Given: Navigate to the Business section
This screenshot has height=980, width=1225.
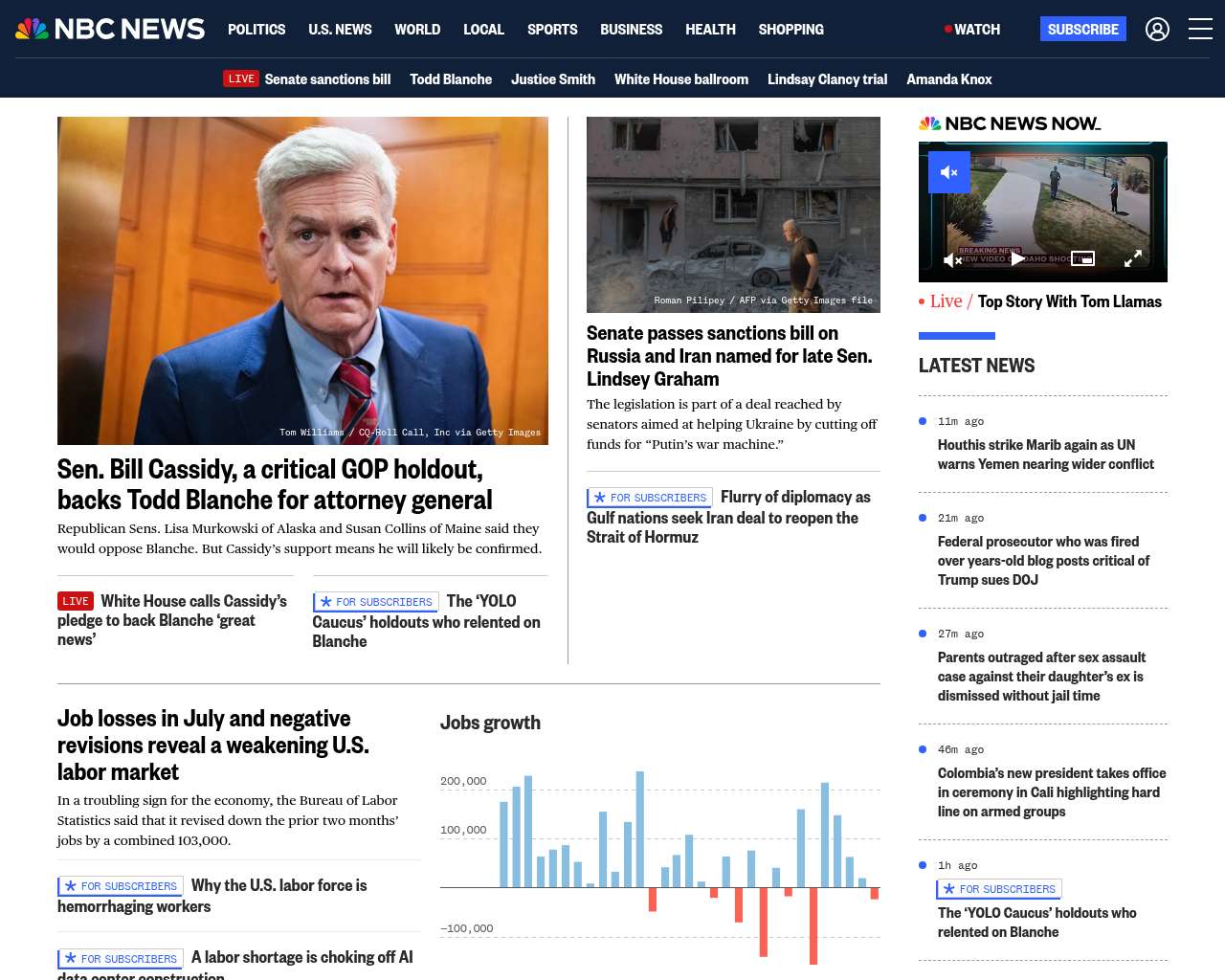Looking at the screenshot, I should pyautogui.click(x=631, y=30).
